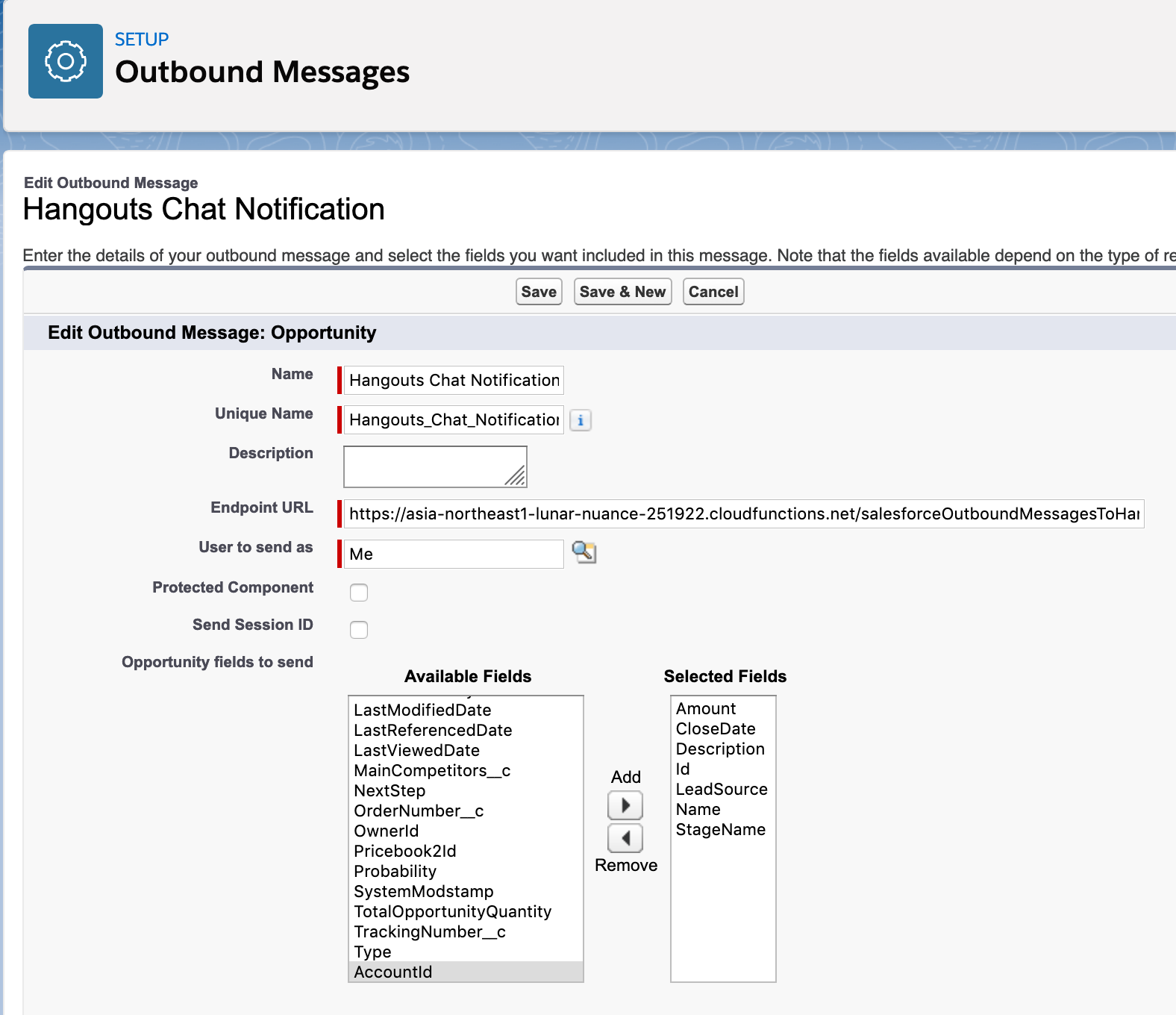
Task: Click the Setup gear icon
Action: click(x=66, y=61)
